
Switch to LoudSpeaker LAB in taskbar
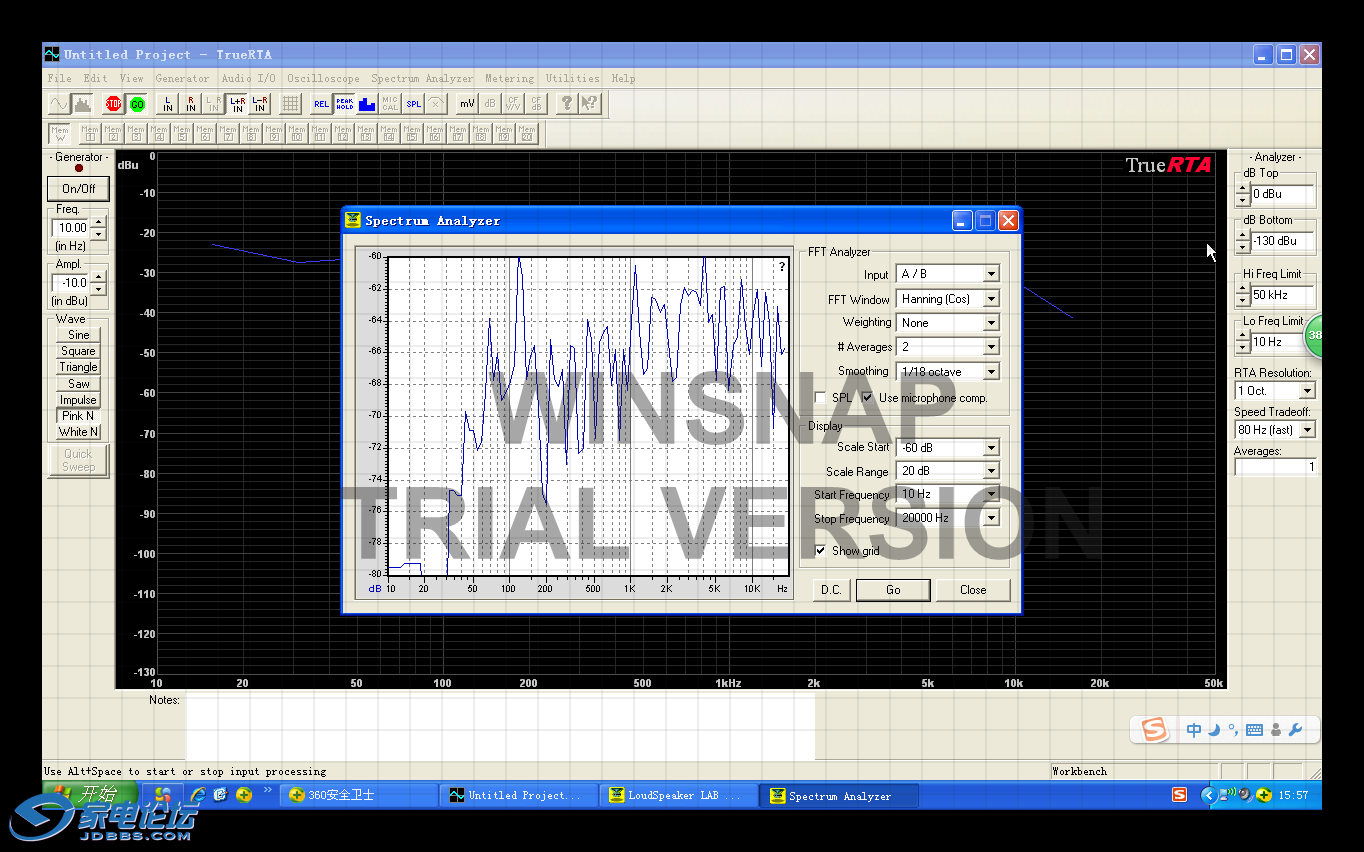(x=678, y=795)
